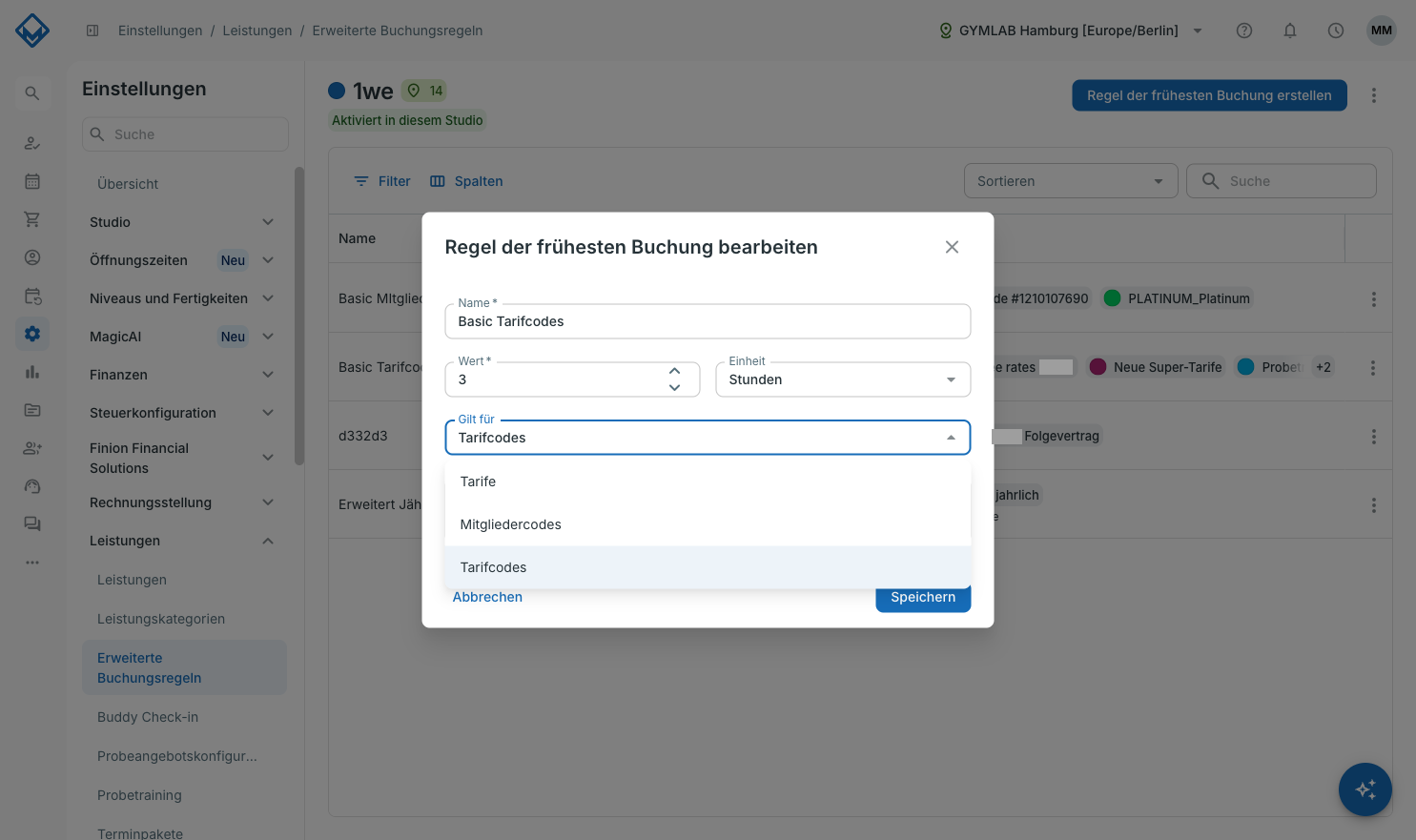
Task: Open the shopping cart icon in left rail
Action: [x=32, y=219]
